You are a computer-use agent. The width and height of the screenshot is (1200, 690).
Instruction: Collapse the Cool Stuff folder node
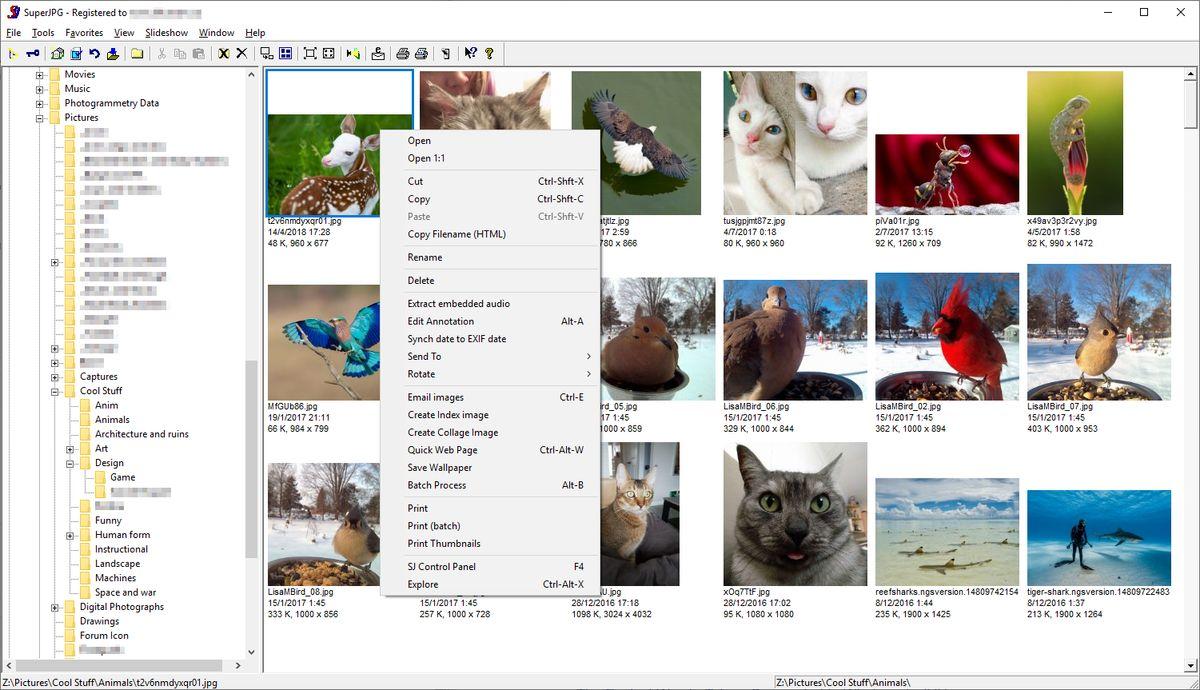pyautogui.click(x=55, y=391)
